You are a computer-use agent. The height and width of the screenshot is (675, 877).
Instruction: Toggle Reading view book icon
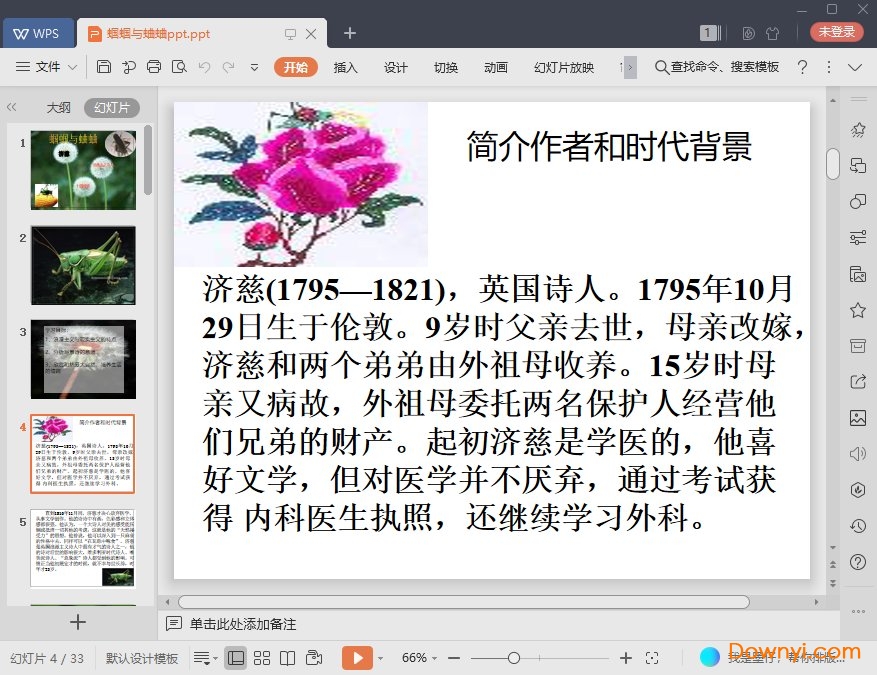[288, 658]
